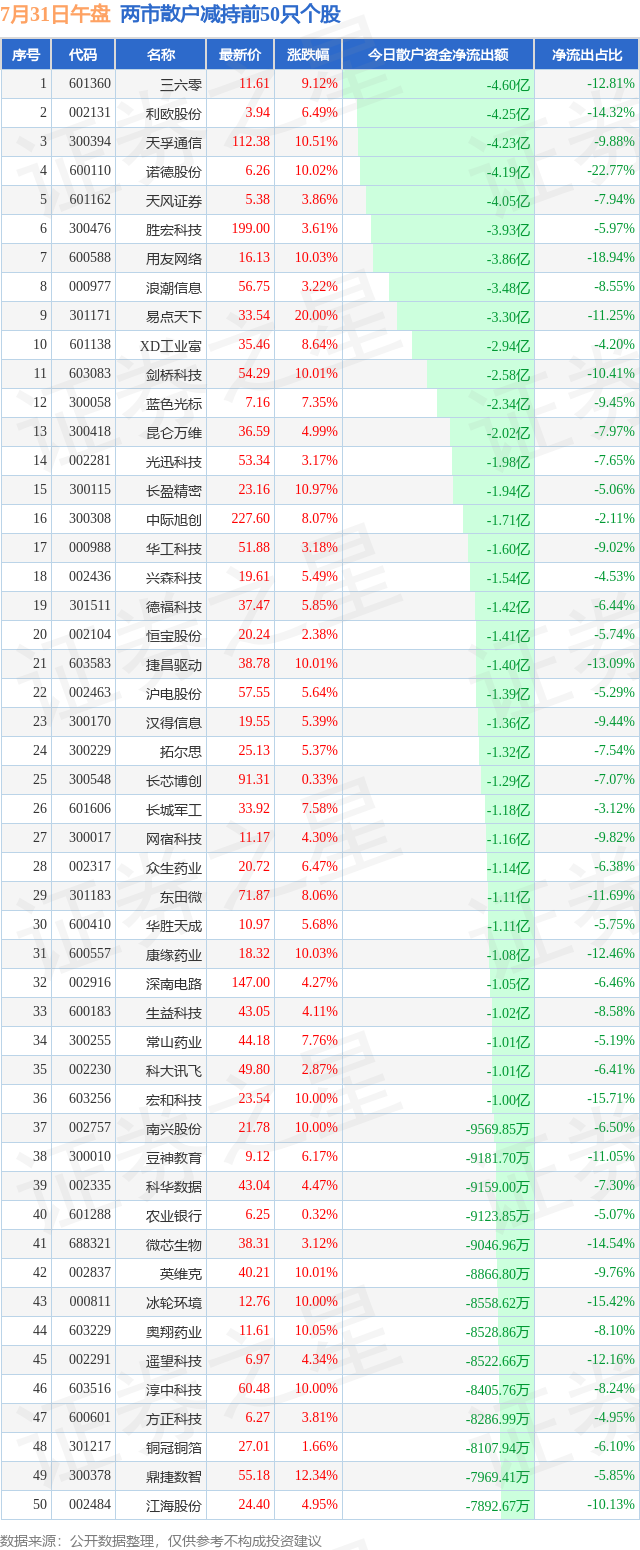This screenshot has width=640, height=1550.
Task: Click stock name 科华数据
Action: tap(174, 1186)
